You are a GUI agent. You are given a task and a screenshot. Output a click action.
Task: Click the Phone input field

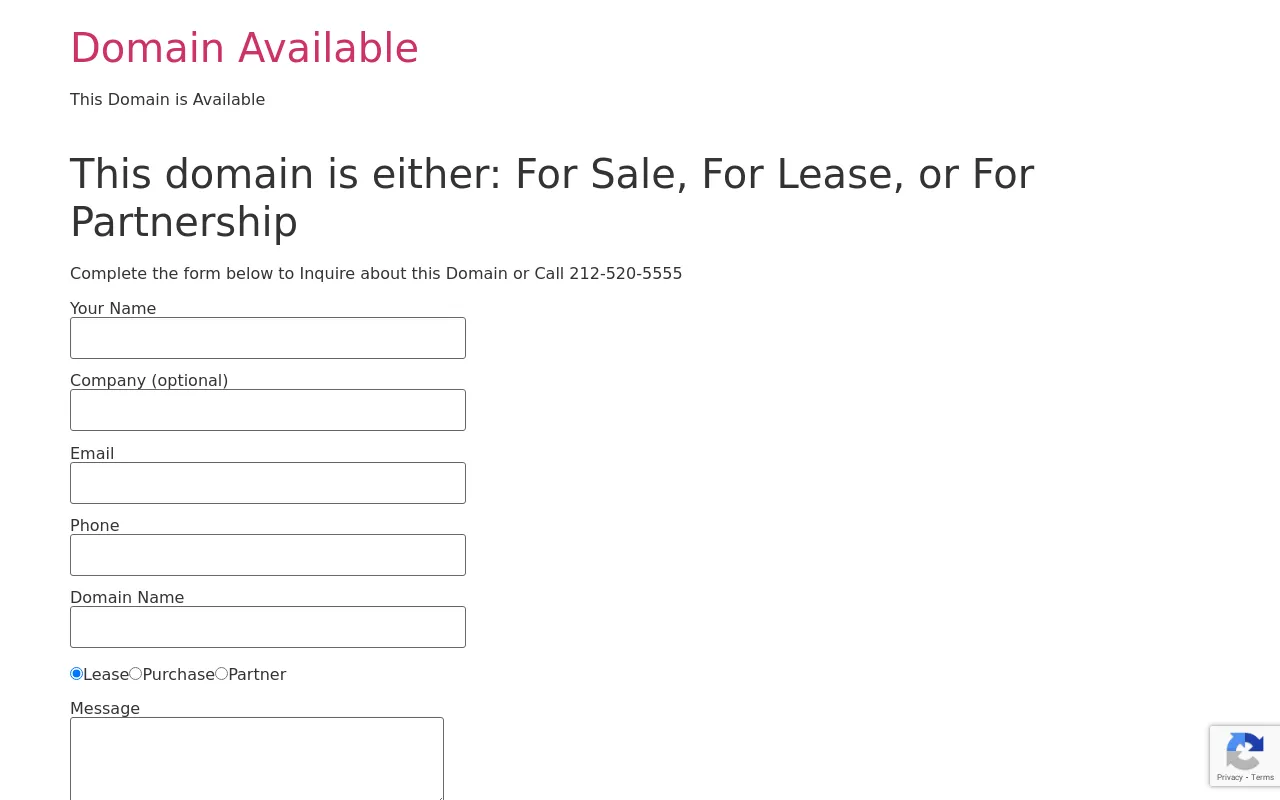point(268,555)
